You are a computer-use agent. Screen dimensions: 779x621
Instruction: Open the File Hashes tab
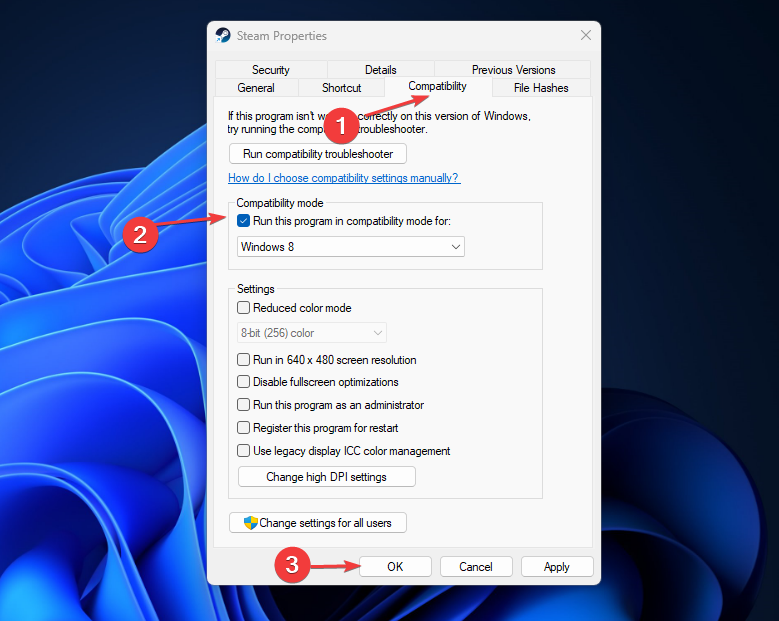point(541,88)
